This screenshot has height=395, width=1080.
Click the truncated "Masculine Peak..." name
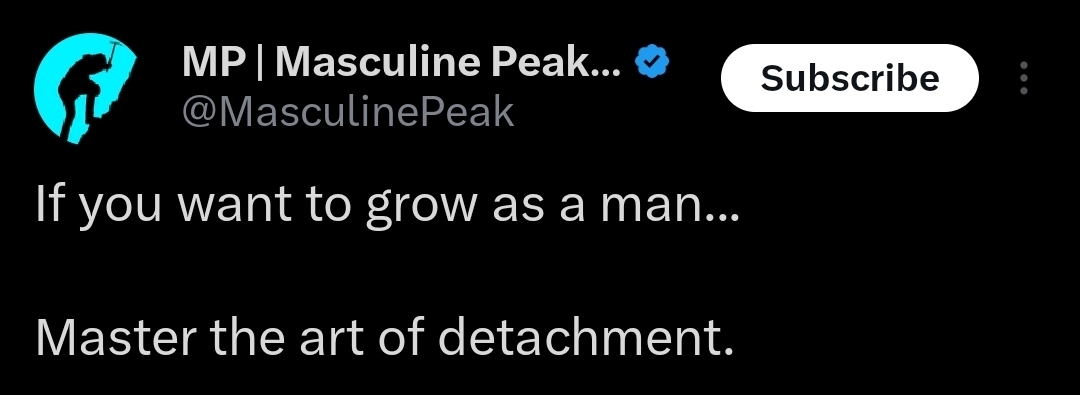click(448, 62)
